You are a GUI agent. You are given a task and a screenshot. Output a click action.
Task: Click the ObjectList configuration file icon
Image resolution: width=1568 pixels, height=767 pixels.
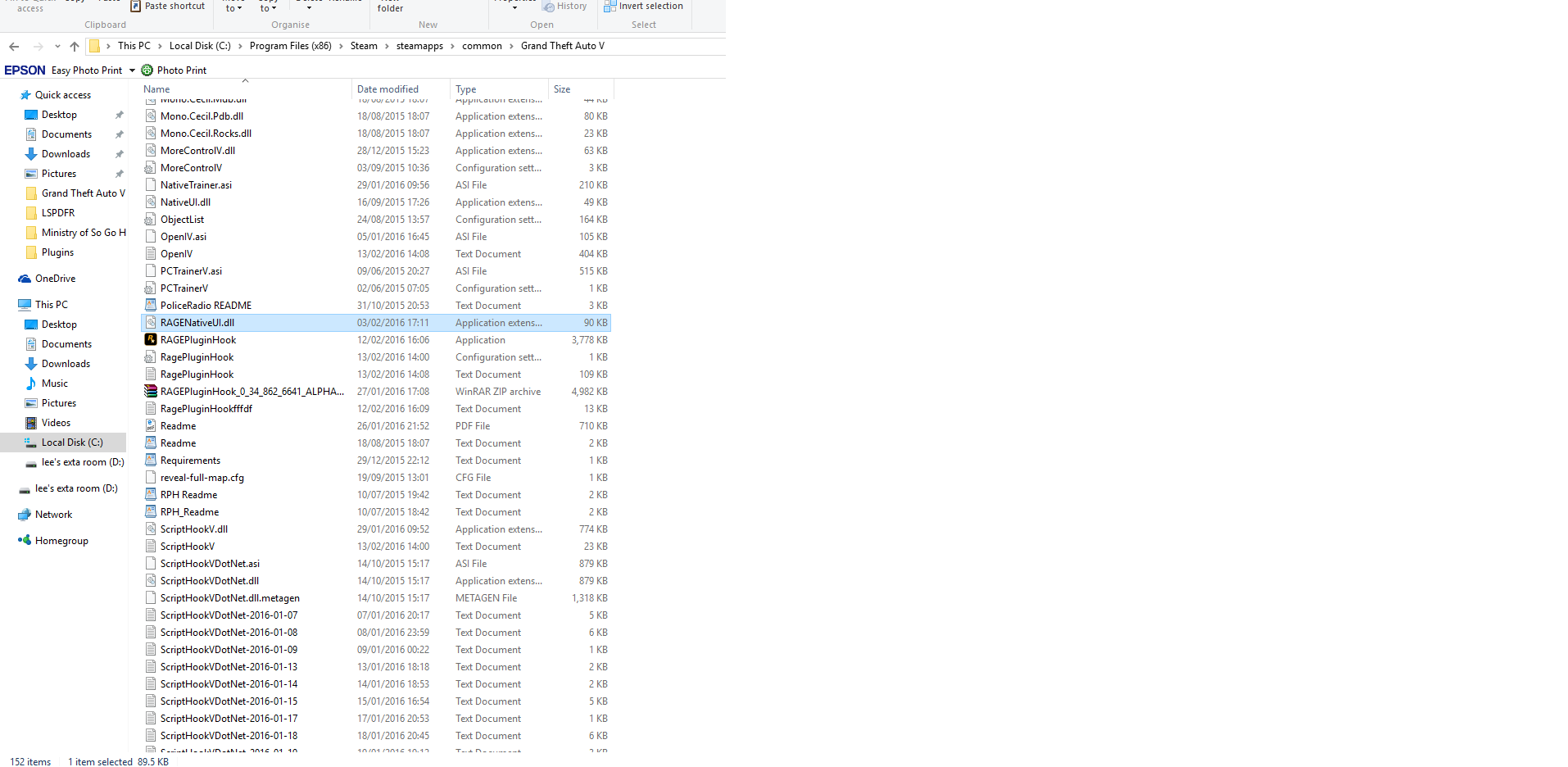tap(151, 219)
